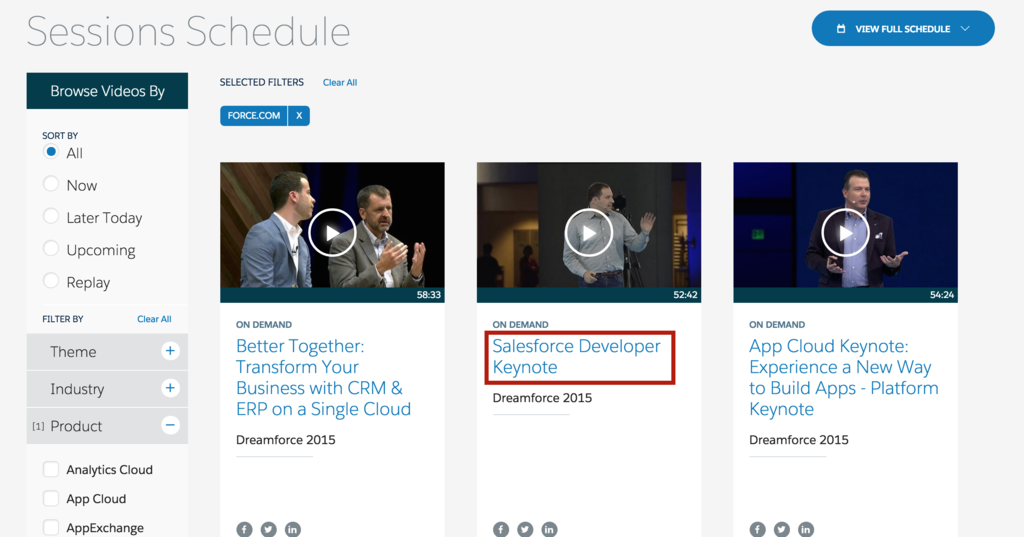
Task: Click the 54:24 duration on App Cloud Keynote
Action: click(x=942, y=295)
